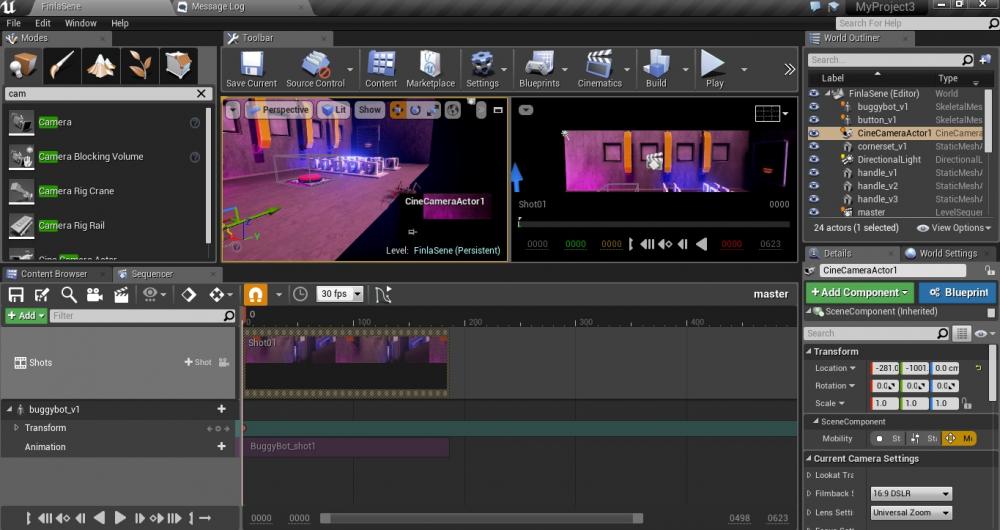The image size is (1000, 530).
Task: Select the Shot01 clip thumbnail
Action: [x=346, y=362]
